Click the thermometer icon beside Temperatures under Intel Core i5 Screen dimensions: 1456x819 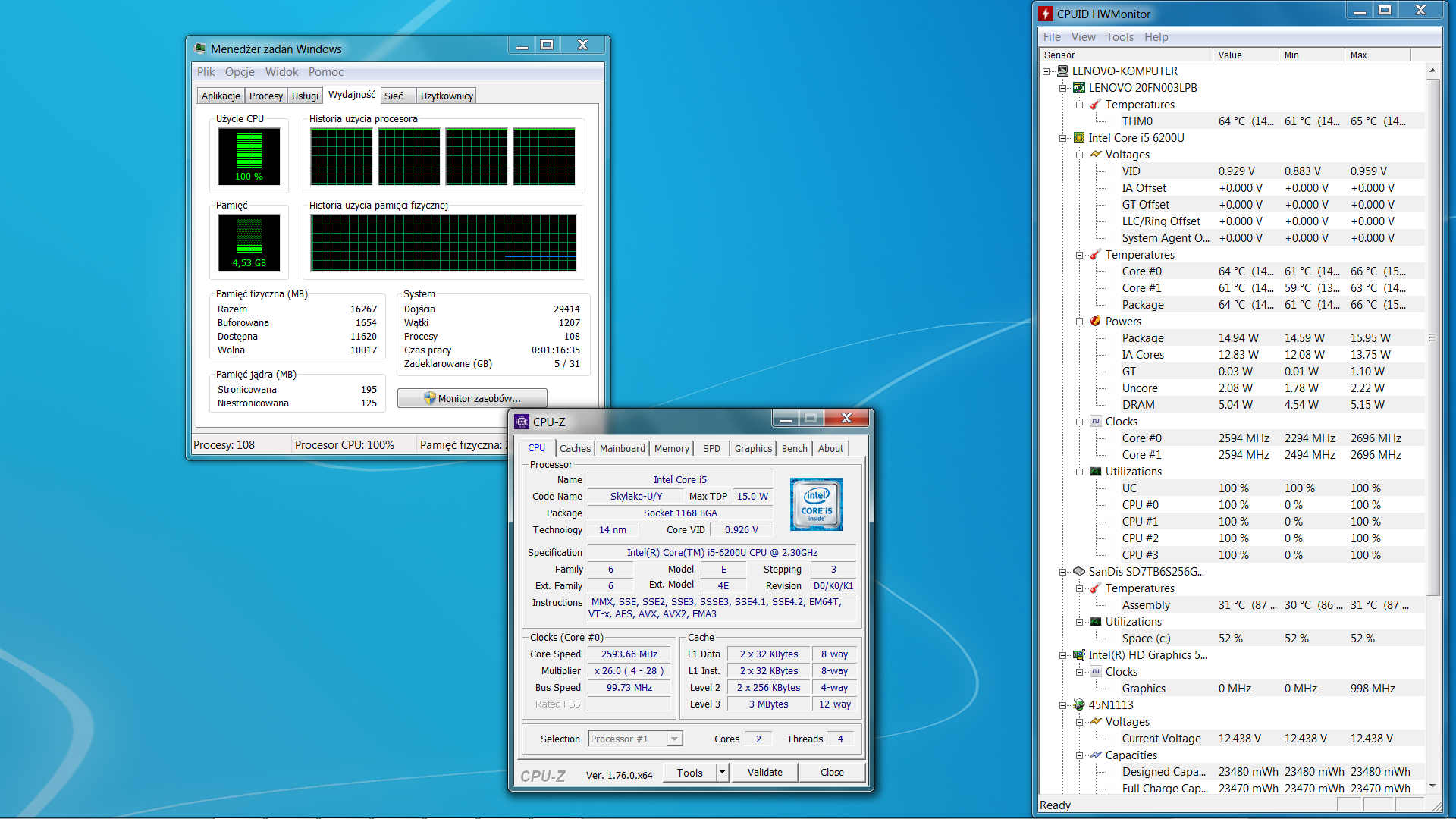tap(1096, 255)
